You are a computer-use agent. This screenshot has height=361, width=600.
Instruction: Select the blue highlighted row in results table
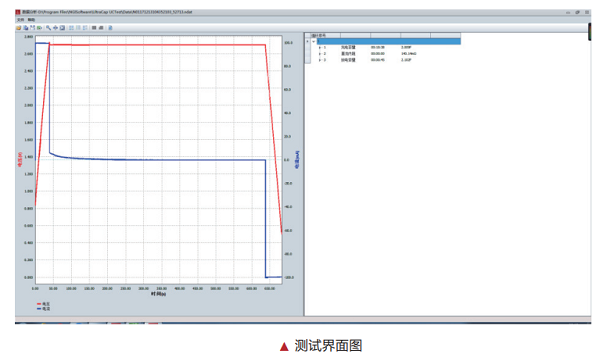[389, 41]
